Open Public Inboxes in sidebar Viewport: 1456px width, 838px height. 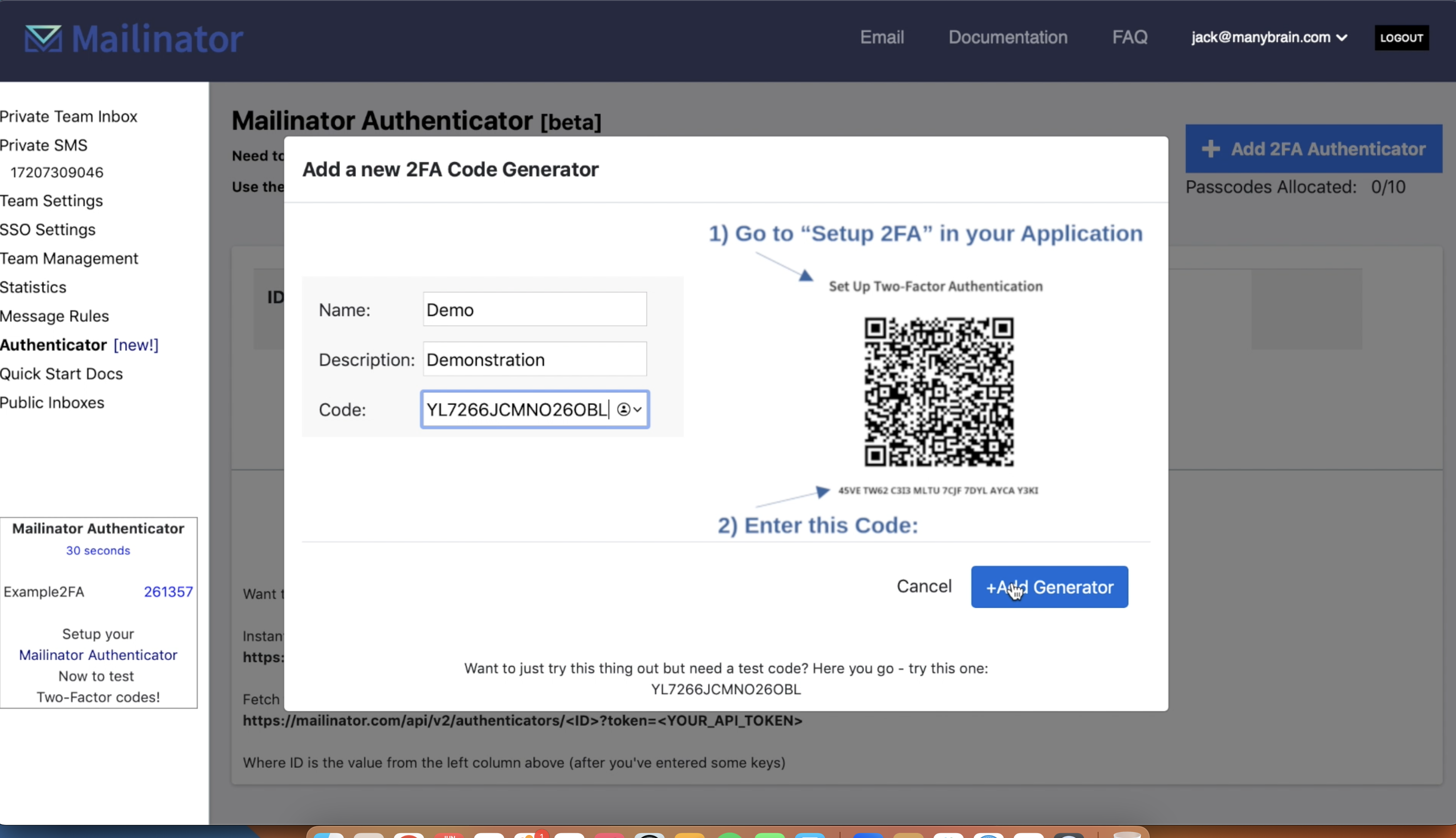point(52,402)
